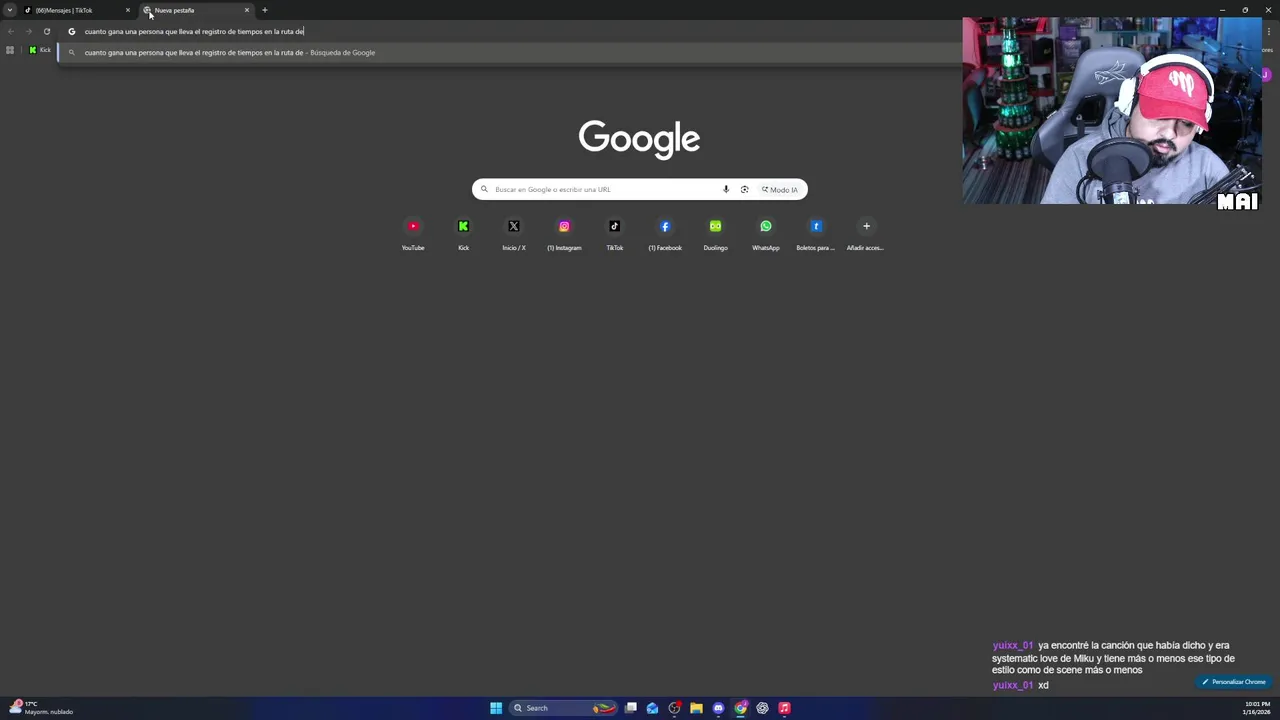The image size is (1280, 720).
Task: Click the Modo IA button
Action: [x=780, y=189]
